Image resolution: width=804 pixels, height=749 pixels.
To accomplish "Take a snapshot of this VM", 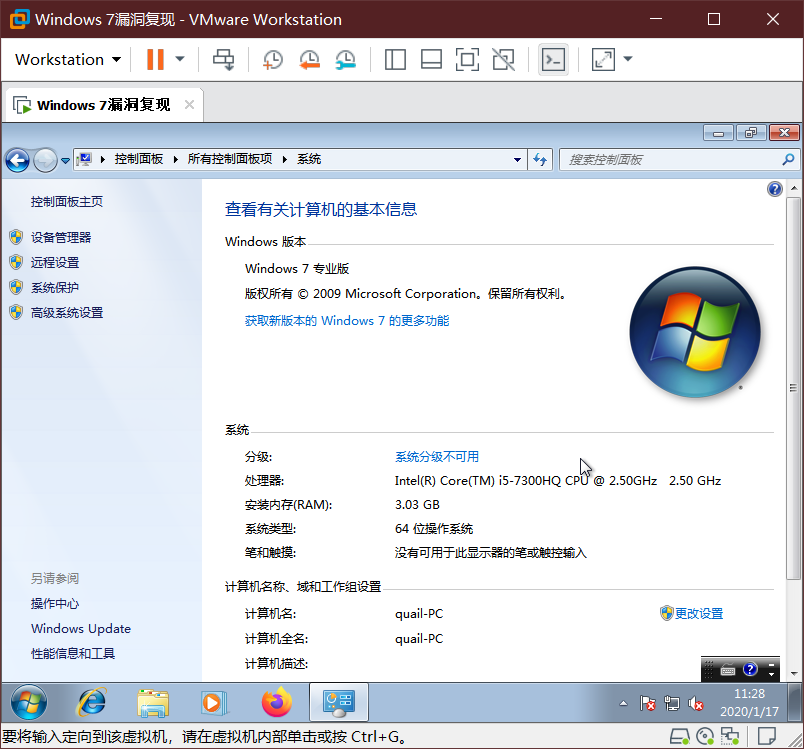I will click(x=272, y=59).
